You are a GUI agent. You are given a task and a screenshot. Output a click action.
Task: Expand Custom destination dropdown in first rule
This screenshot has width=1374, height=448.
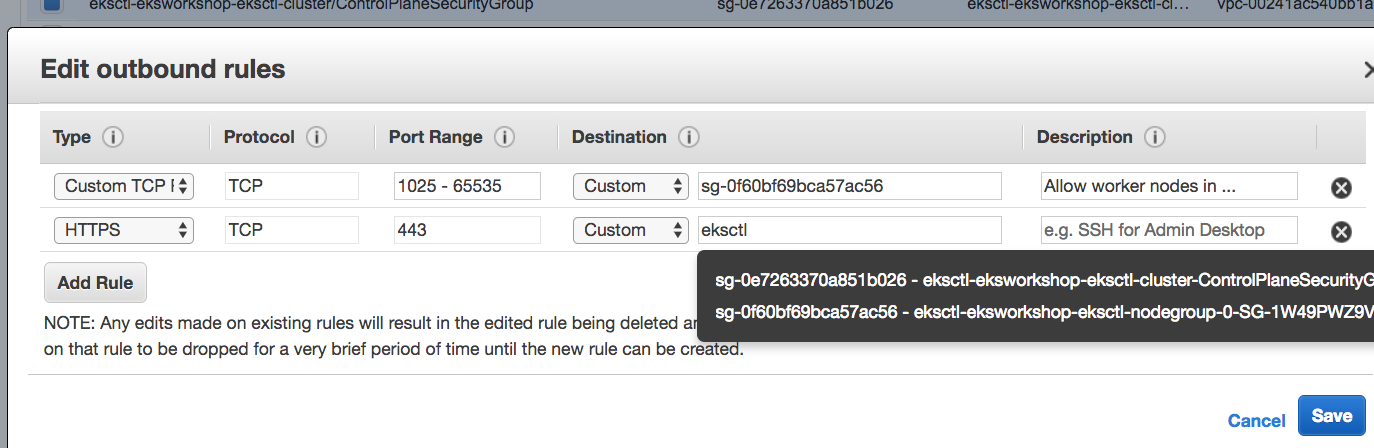[631, 186]
